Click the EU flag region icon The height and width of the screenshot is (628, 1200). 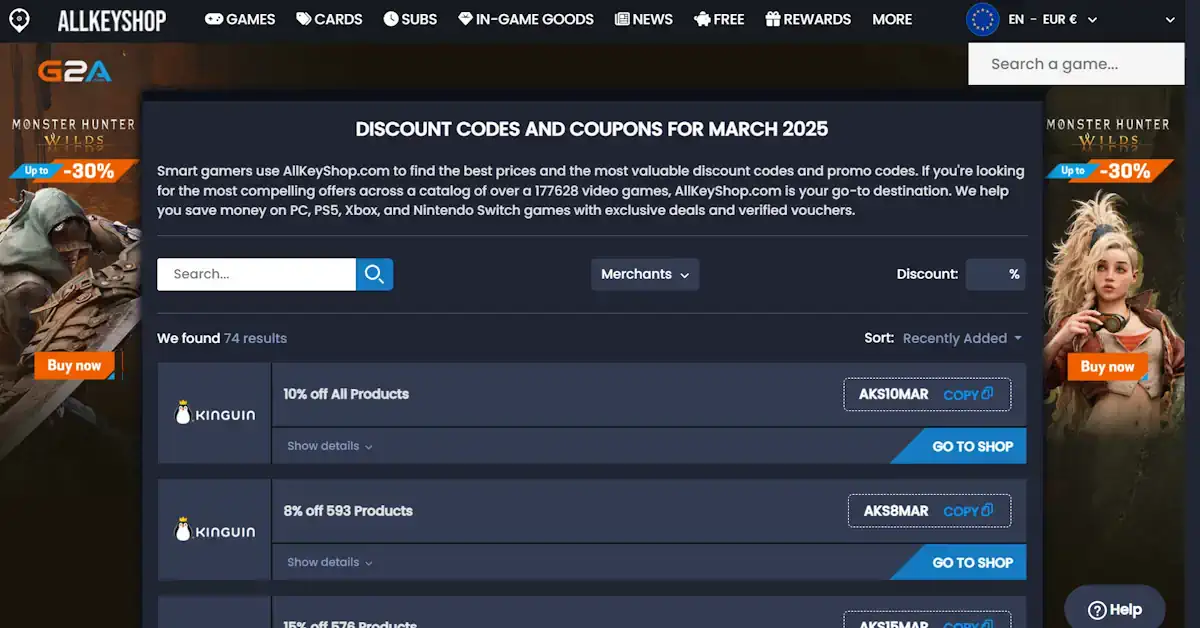(x=982, y=19)
